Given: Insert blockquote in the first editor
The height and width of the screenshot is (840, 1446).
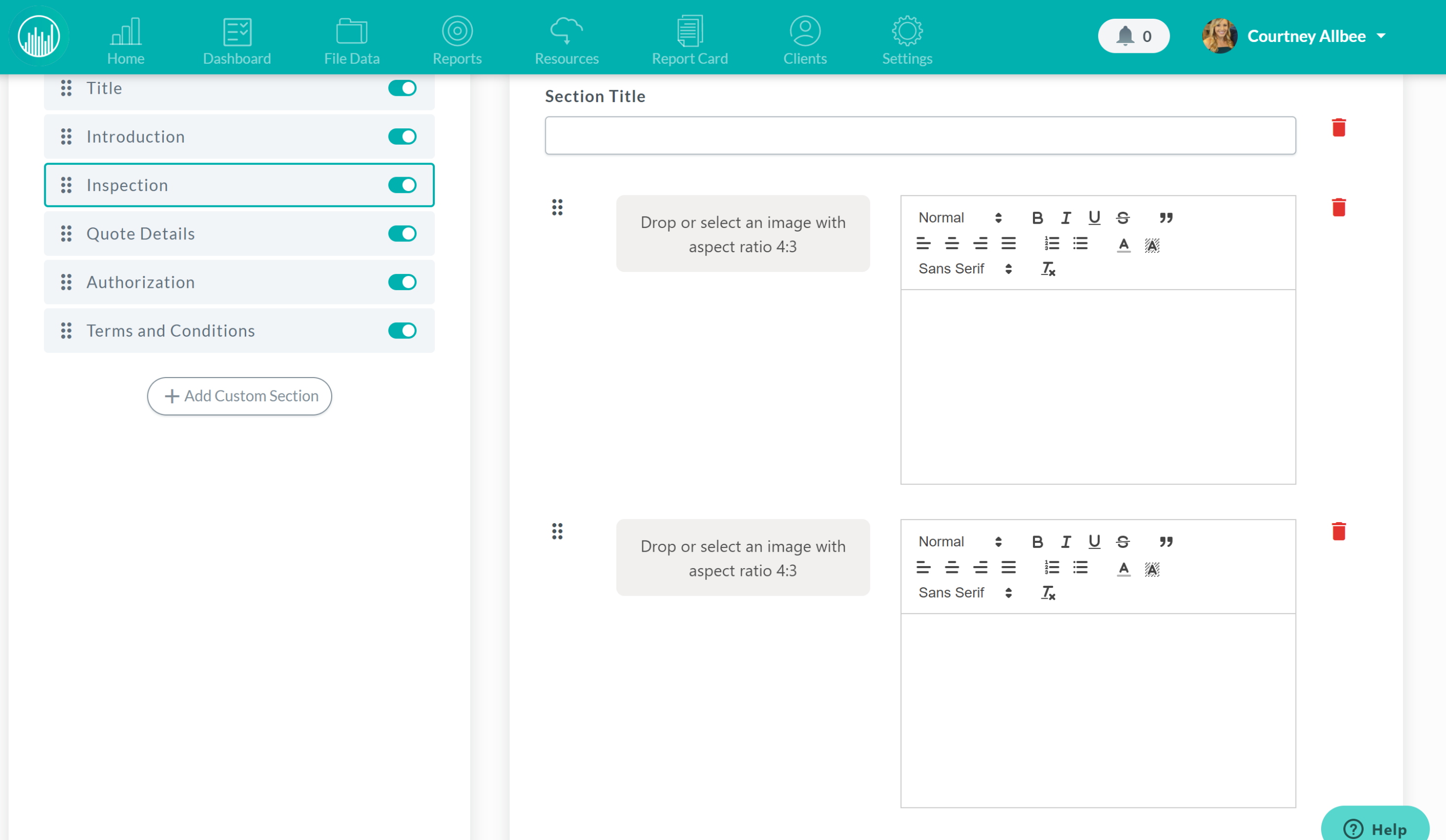Looking at the screenshot, I should pos(1165,218).
